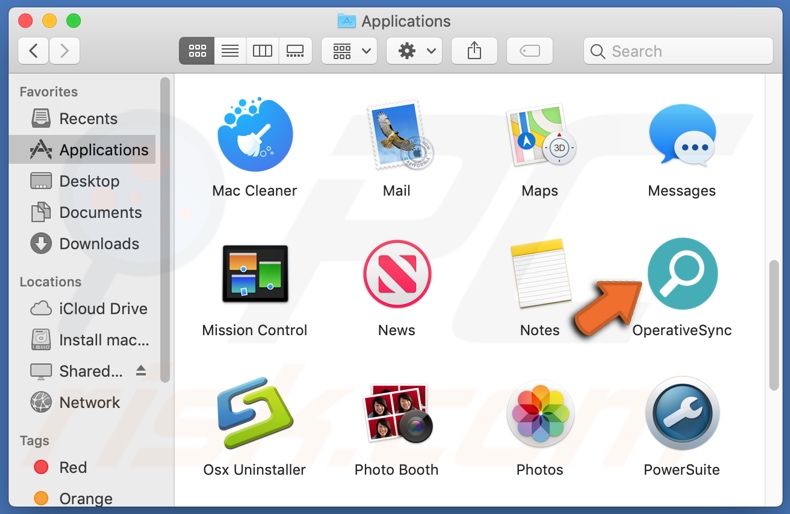Click the sidebar scrollbar

tap(165, 230)
